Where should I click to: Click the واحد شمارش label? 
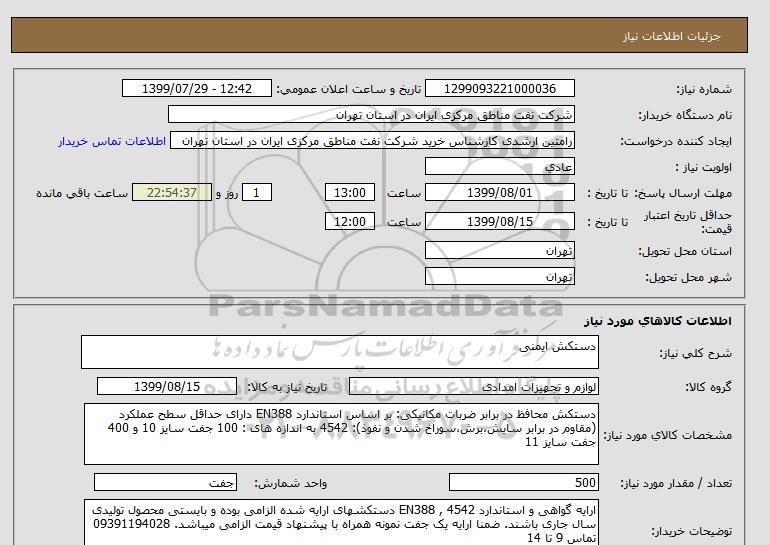point(291,484)
